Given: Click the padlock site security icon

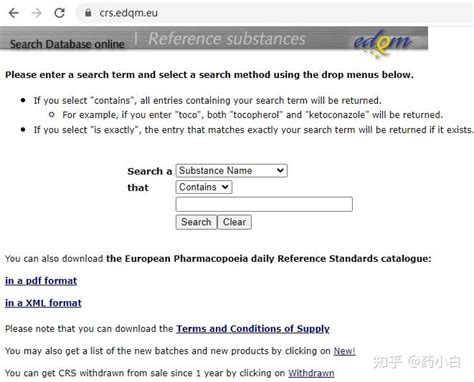Looking at the screenshot, I should [88, 13].
